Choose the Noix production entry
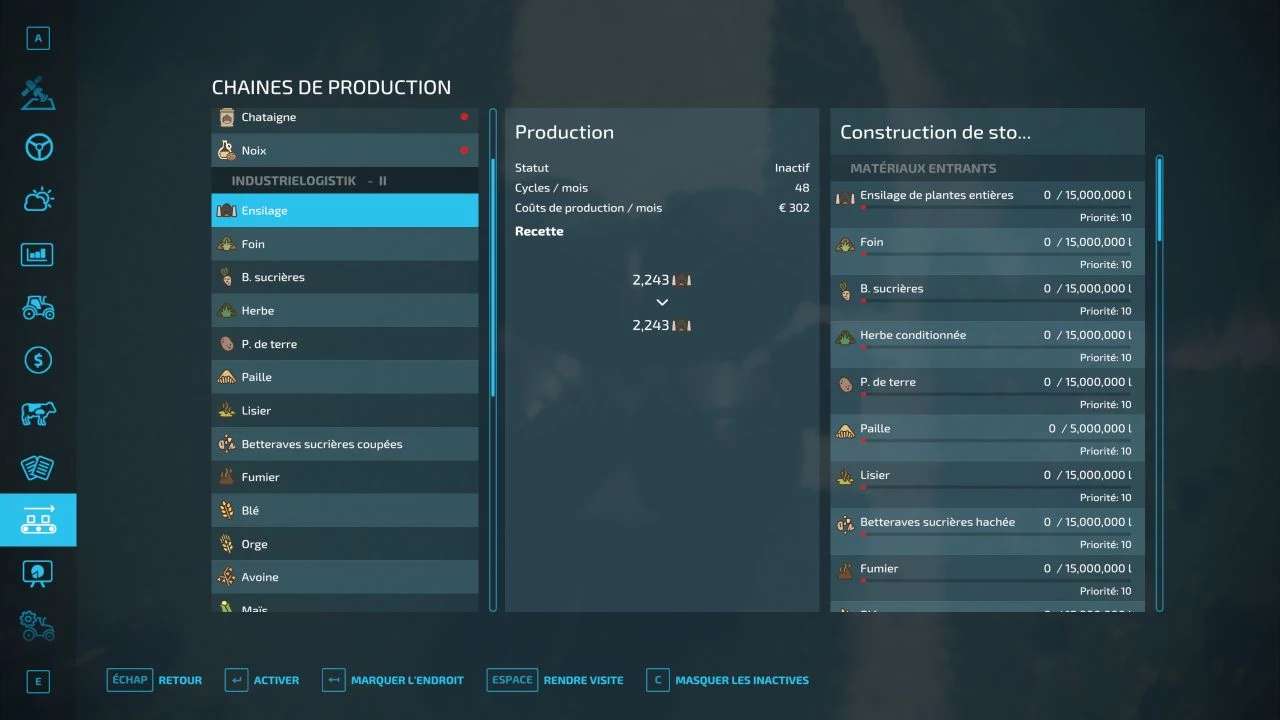The image size is (1280, 720). (x=344, y=151)
